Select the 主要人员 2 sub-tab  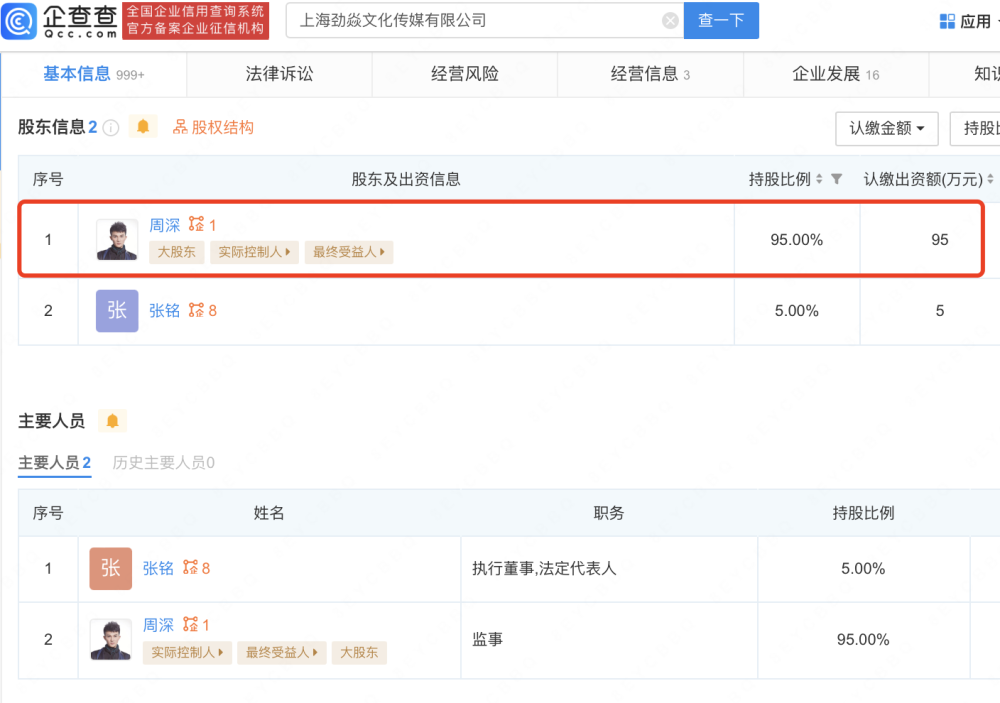[54, 462]
